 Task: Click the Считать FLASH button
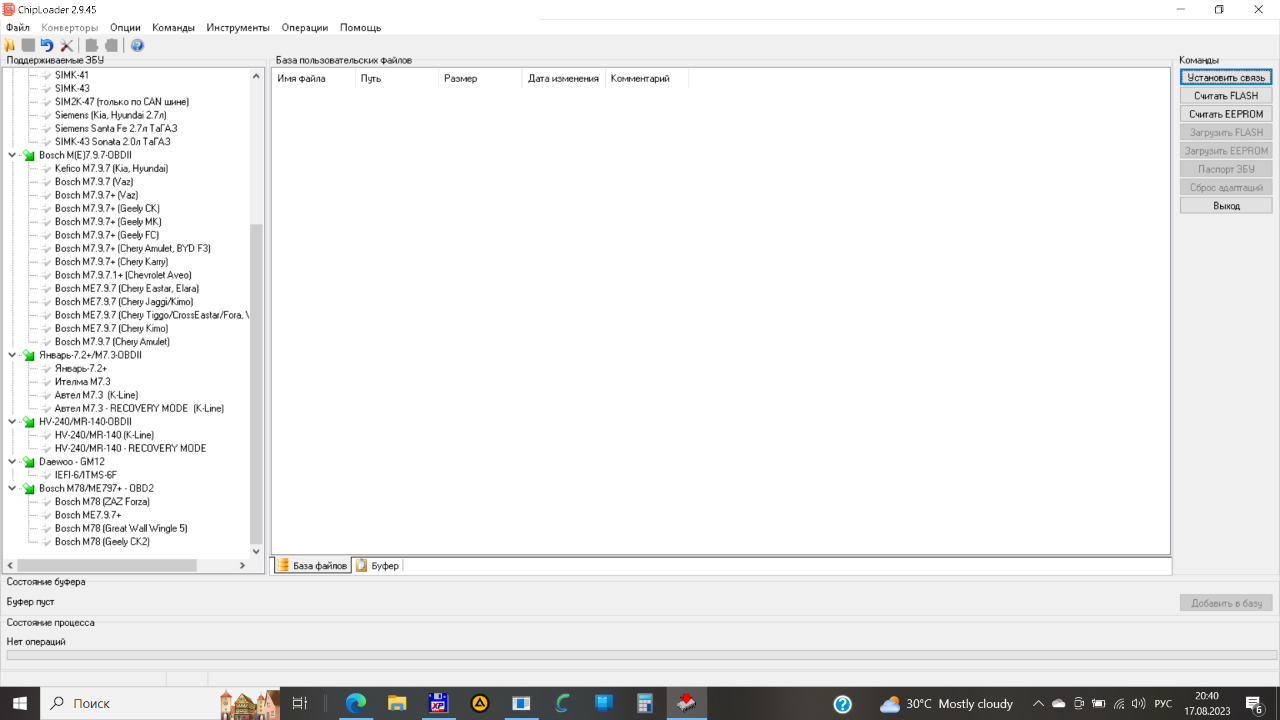tap(1225, 96)
